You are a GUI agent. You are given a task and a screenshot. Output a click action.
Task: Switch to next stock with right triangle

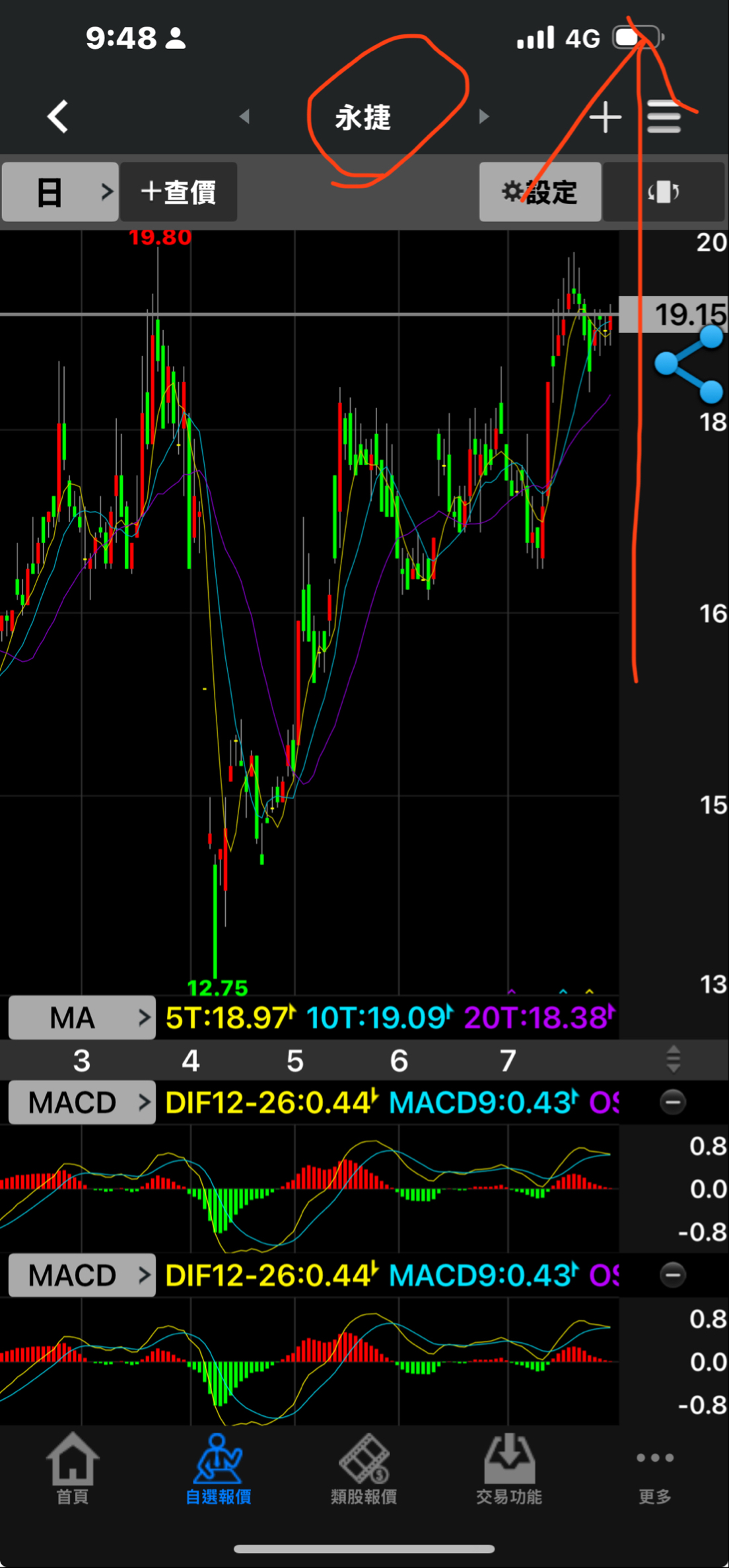pos(484,117)
